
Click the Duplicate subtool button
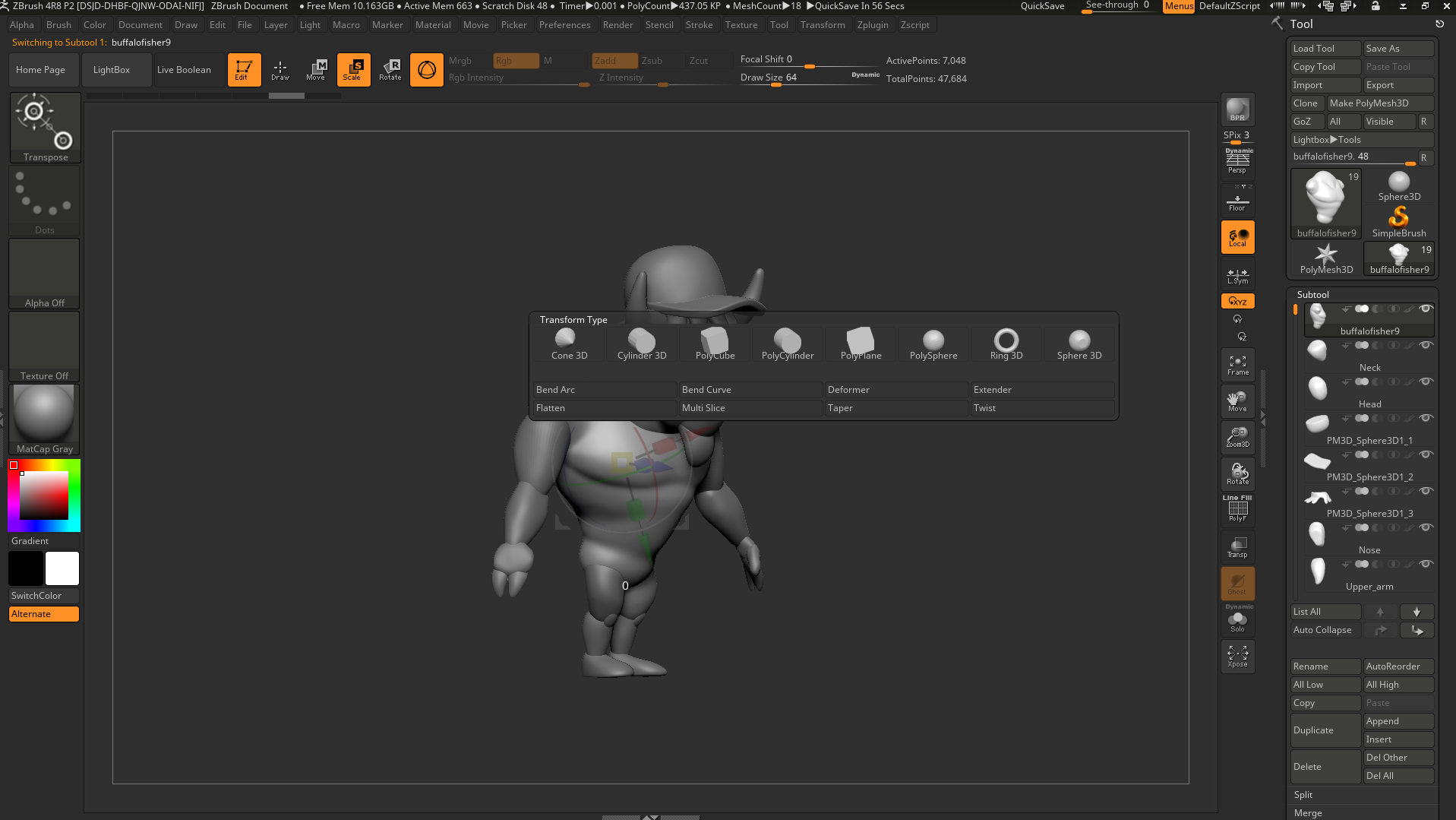[1325, 730]
